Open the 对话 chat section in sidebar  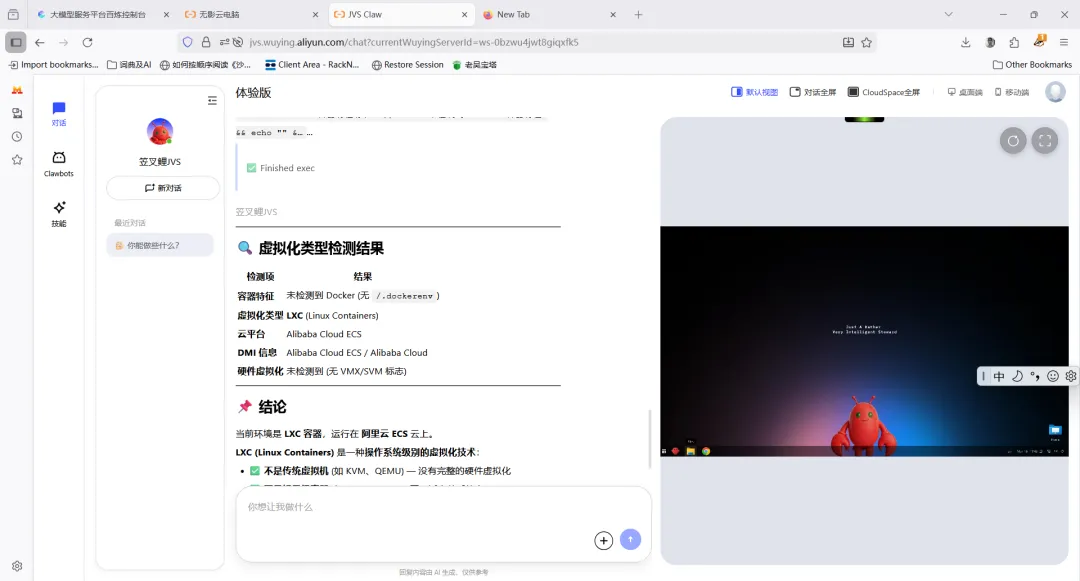click(x=59, y=114)
